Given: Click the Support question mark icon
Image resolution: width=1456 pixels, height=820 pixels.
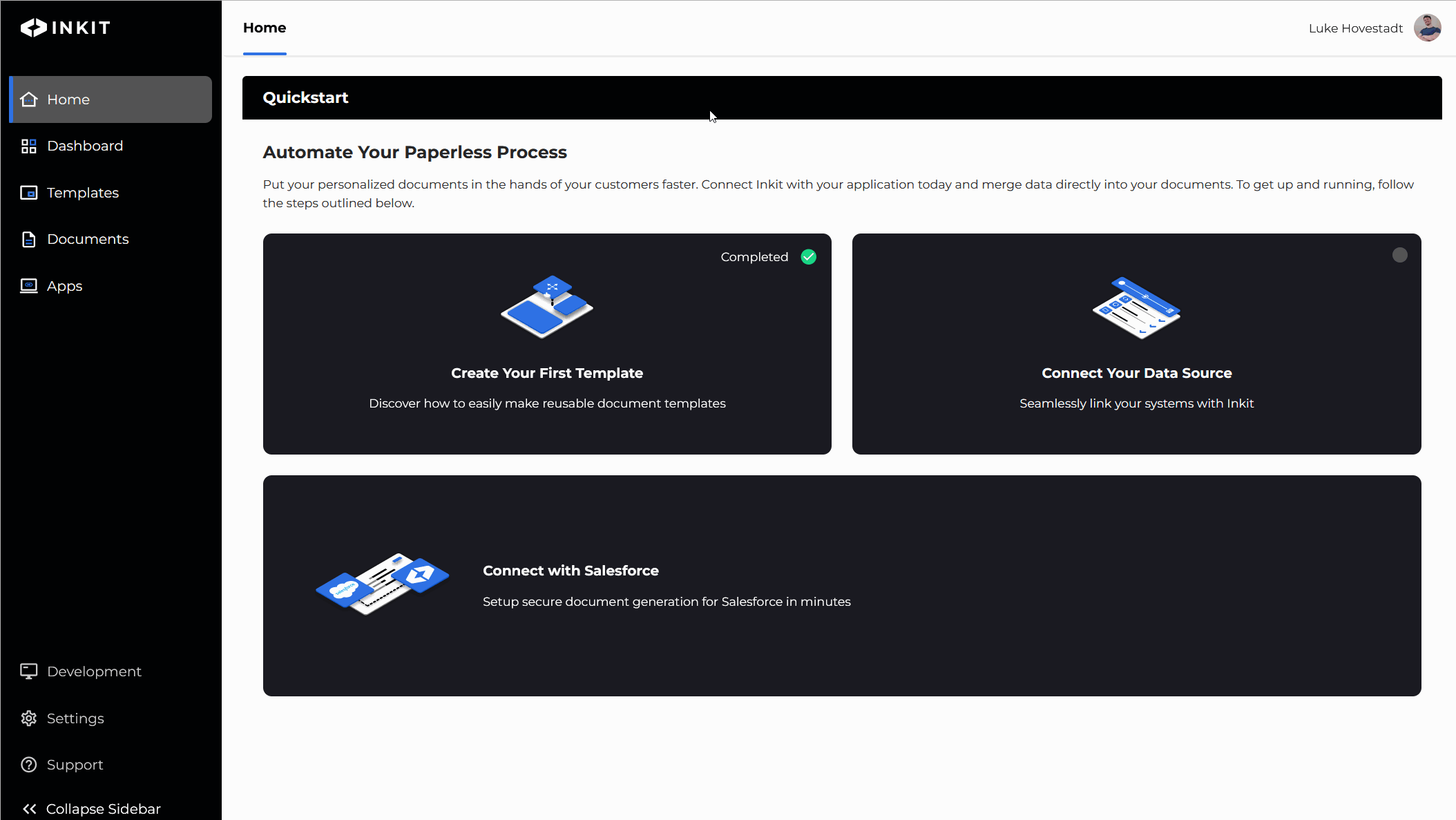Looking at the screenshot, I should point(28,765).
